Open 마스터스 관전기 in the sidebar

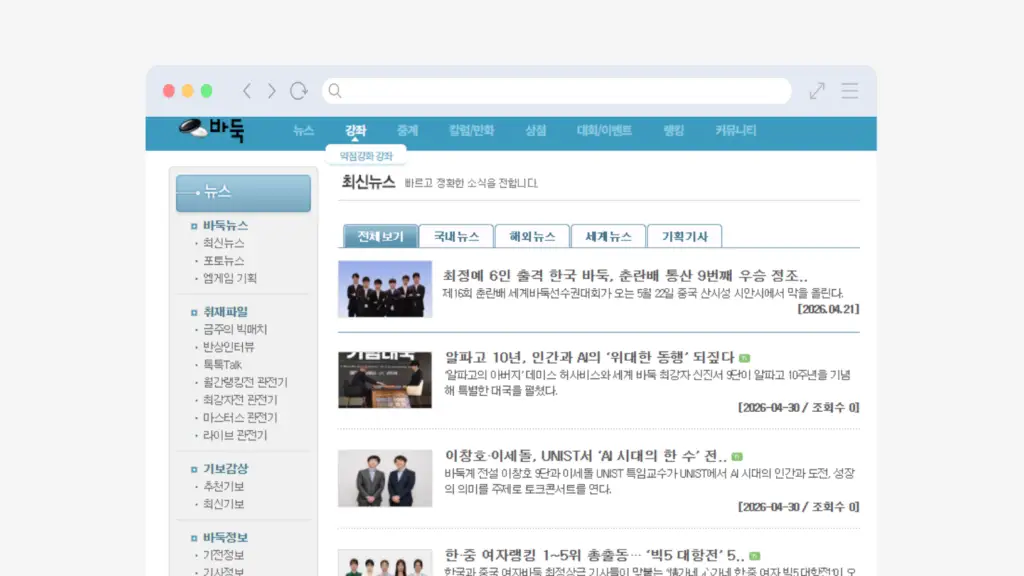click(x=240, y=418)
